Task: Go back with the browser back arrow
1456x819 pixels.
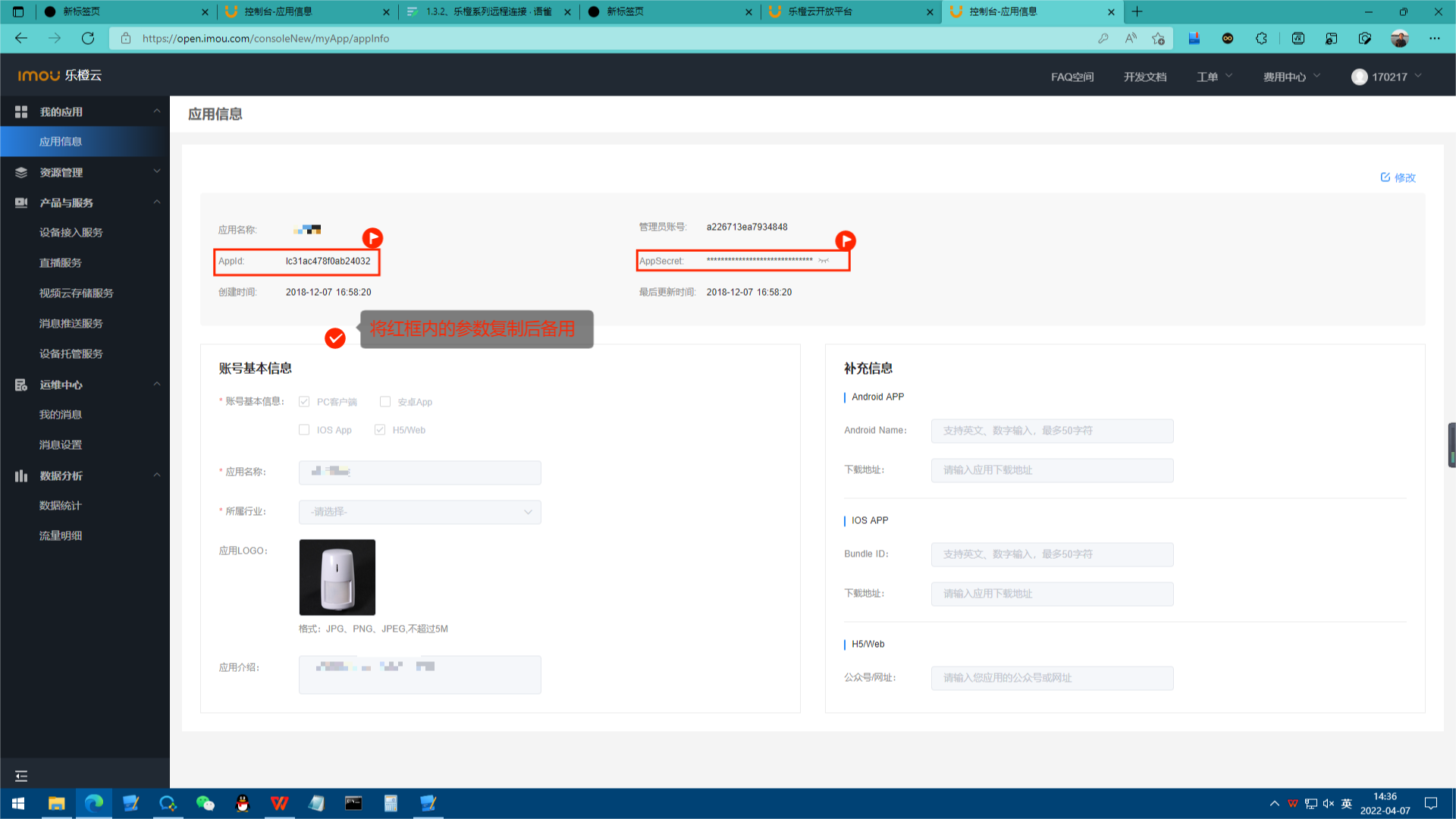Action: click(21, 38)
